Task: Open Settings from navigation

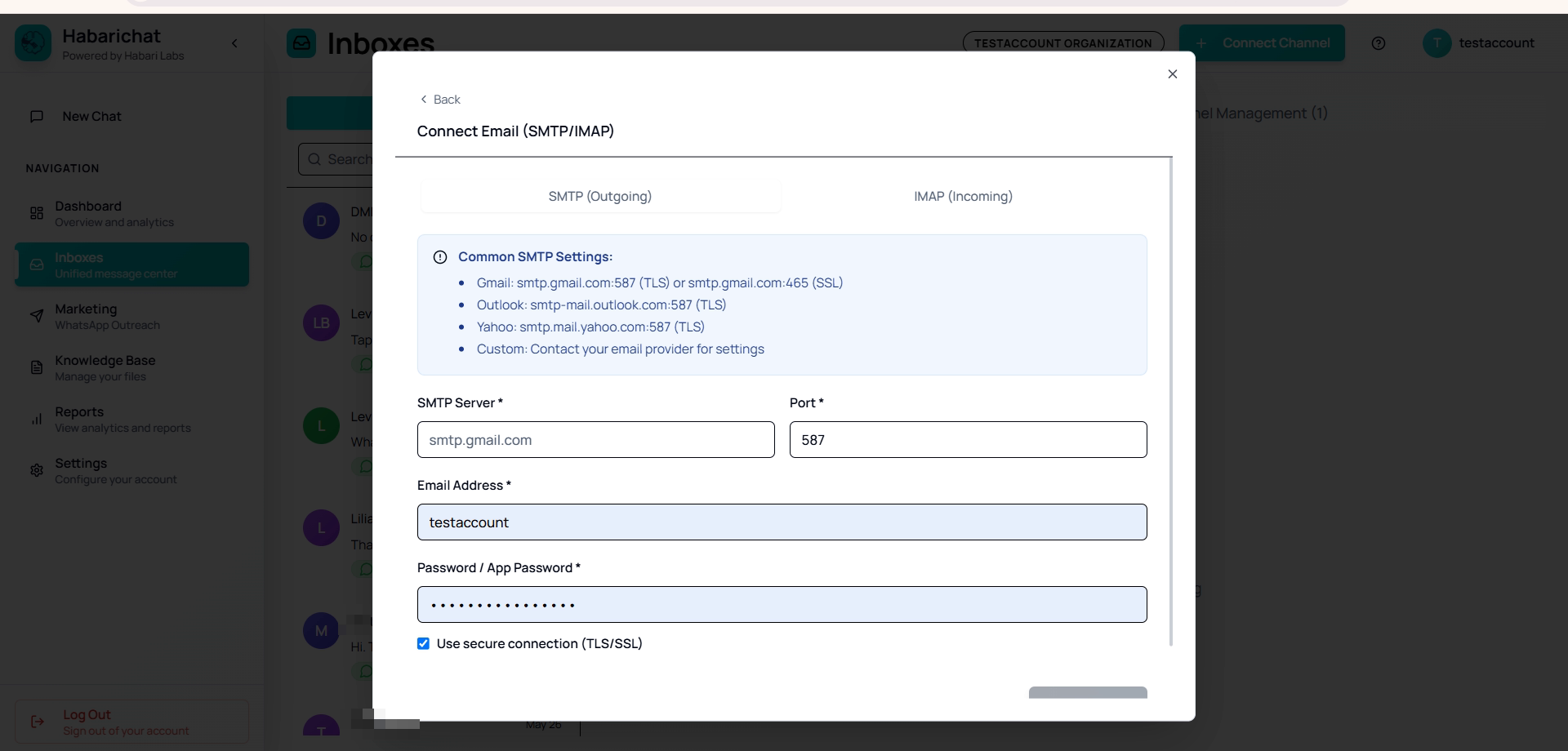Action: pos(131,470)
